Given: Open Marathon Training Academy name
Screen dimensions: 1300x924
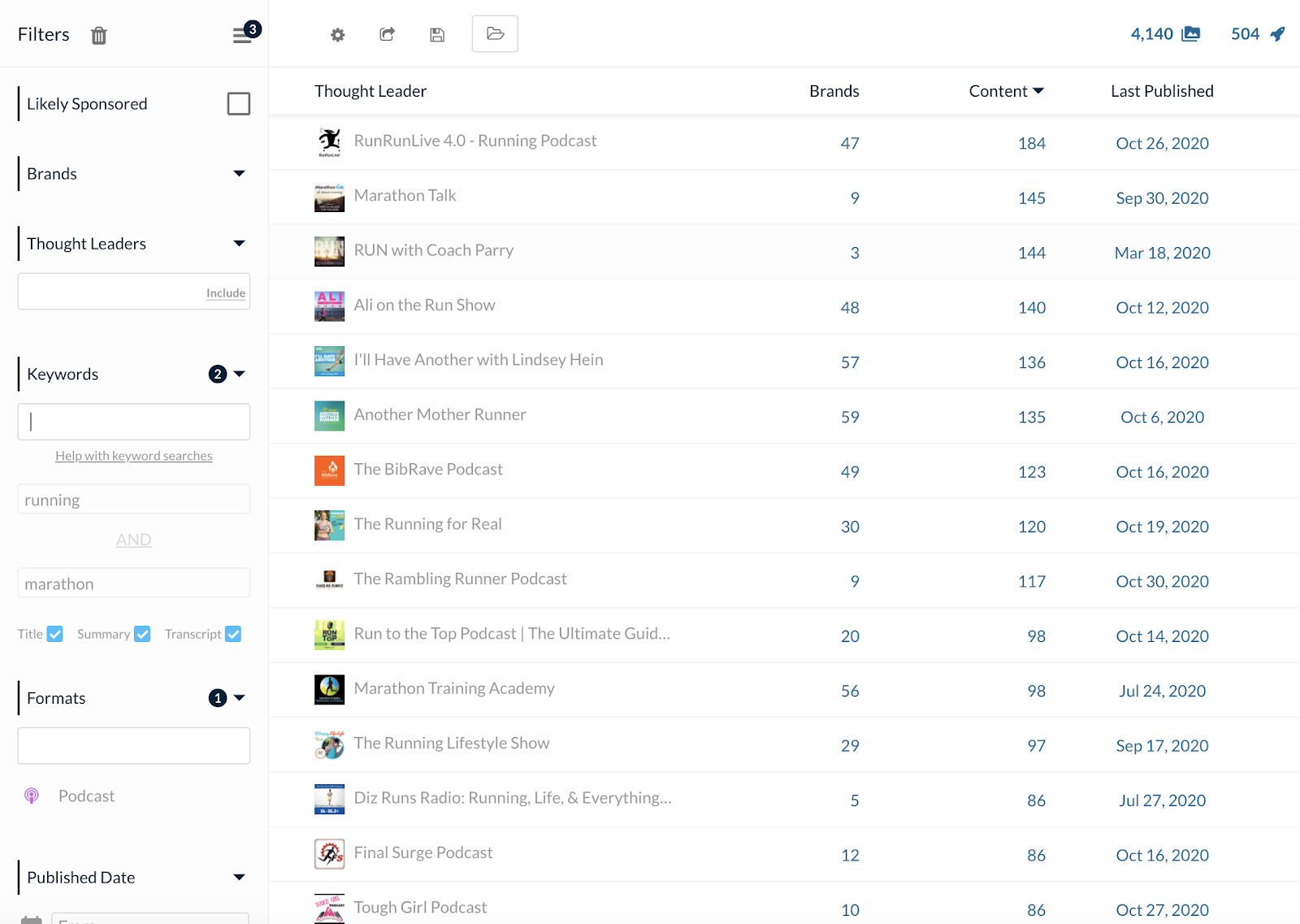Looking at the screenshot, I should coord(454,688).
